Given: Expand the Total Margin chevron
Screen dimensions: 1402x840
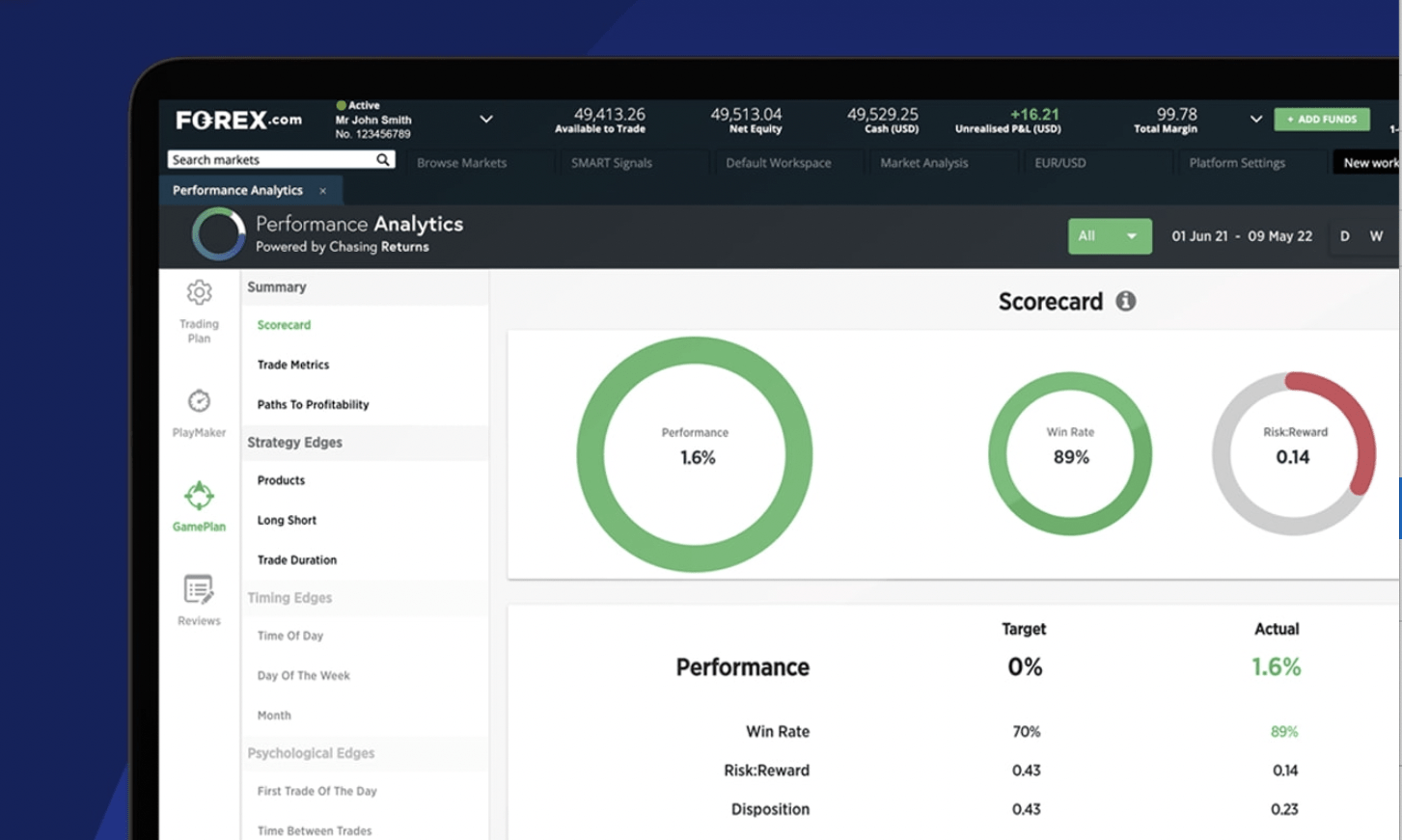Looking at the screenshot, I should click(1255, 120).
